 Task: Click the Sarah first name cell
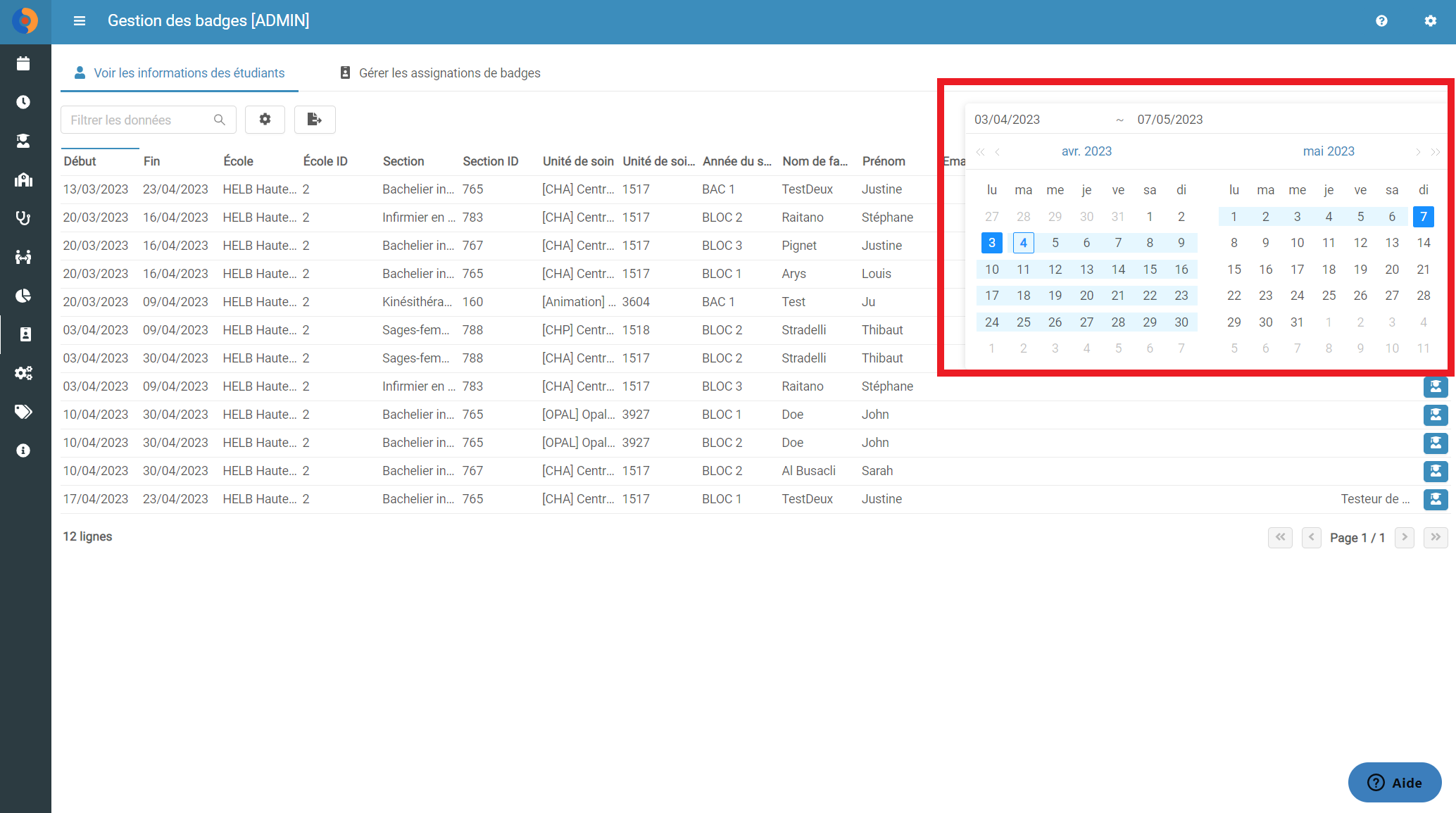click(x=877, y=471)
